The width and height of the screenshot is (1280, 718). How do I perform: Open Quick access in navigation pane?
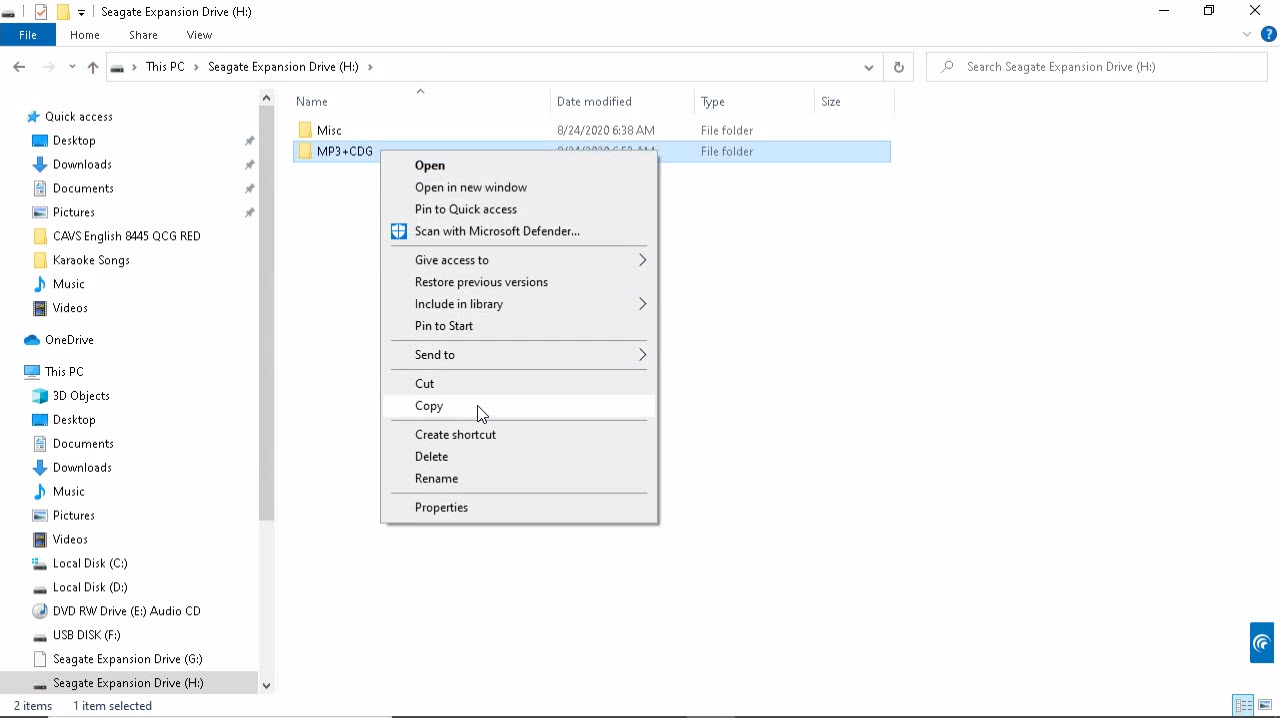pyautogui.click(x=79, y=117)
